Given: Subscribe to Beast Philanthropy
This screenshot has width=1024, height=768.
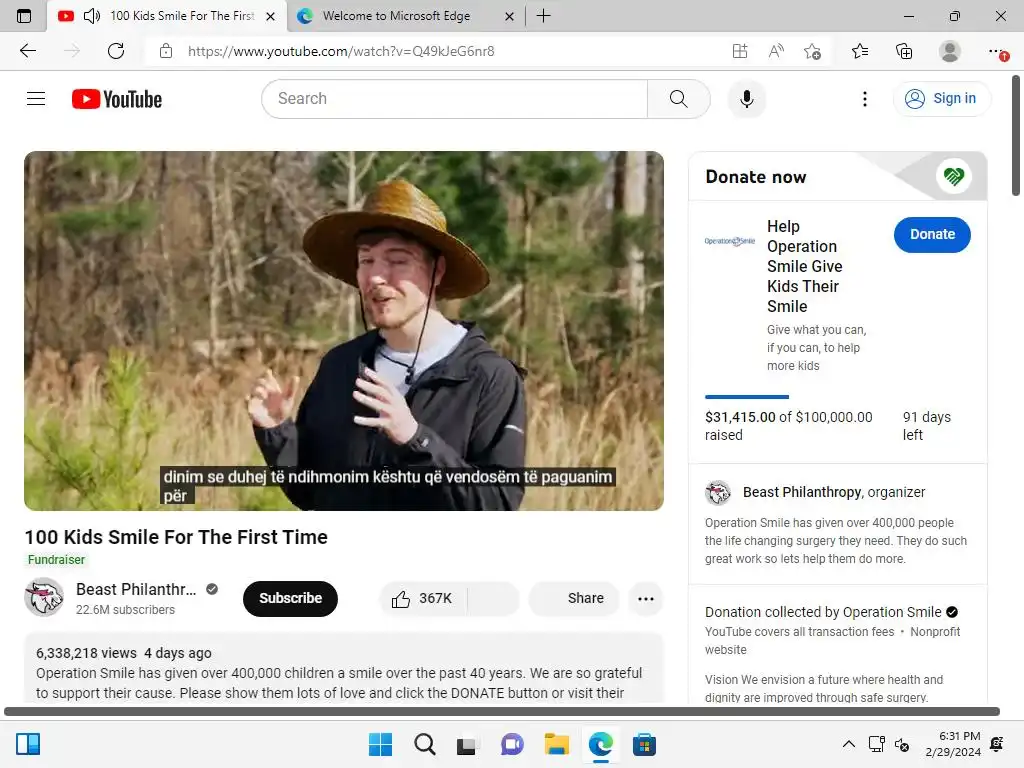Looking at the screenshot, I should pos(290,598).
